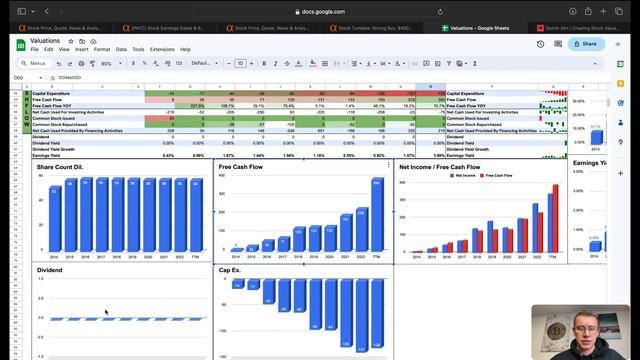Viewport: 640px width, 360px height.
Task: Open the zoom 85% dropdown
Action: pos(111,64)
